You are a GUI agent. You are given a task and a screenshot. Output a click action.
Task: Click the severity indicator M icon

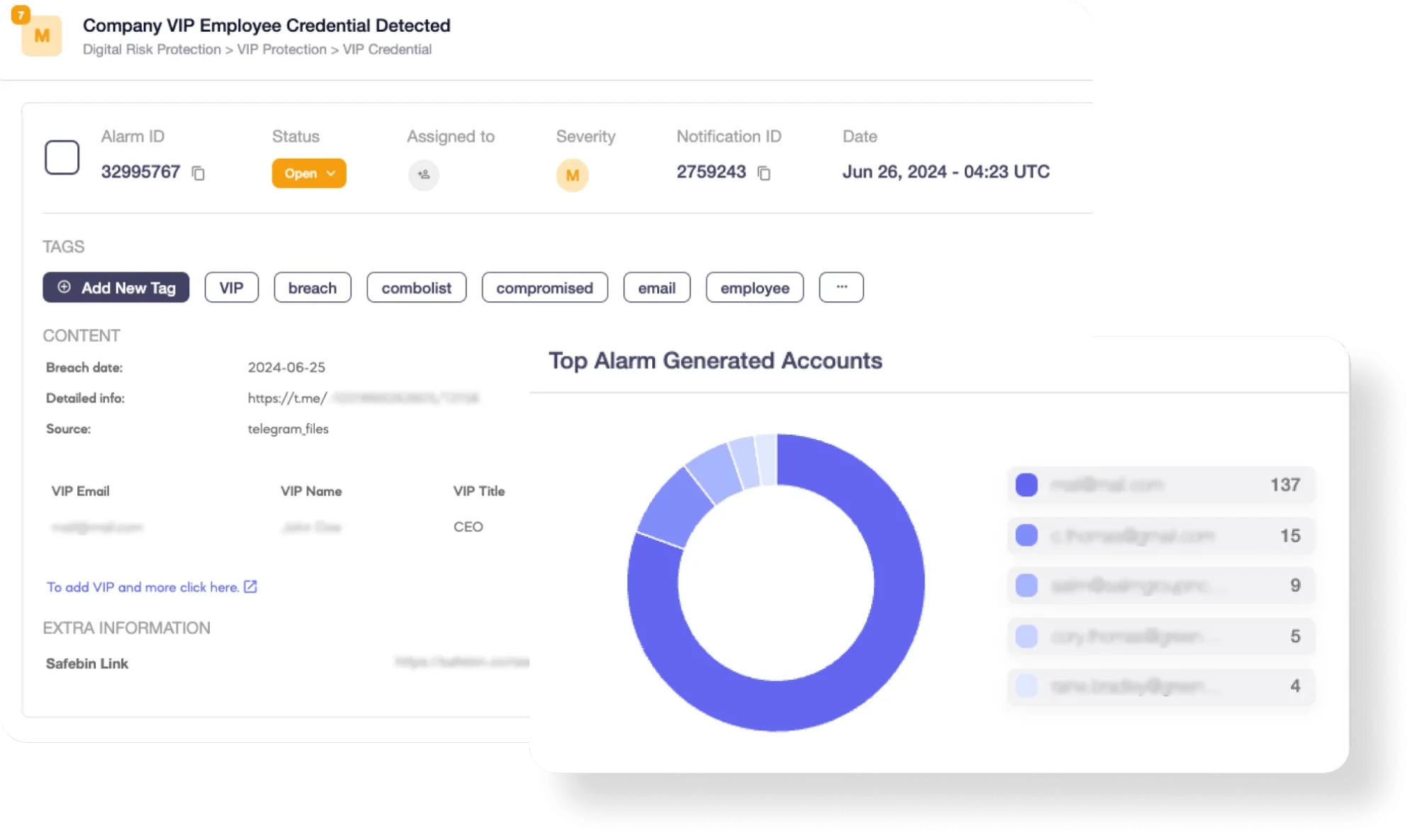pos(572,174)
